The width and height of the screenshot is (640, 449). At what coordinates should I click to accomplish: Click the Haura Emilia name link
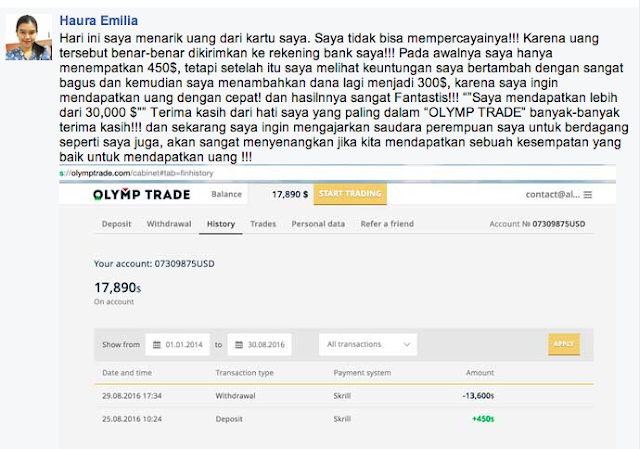point(99,20)
